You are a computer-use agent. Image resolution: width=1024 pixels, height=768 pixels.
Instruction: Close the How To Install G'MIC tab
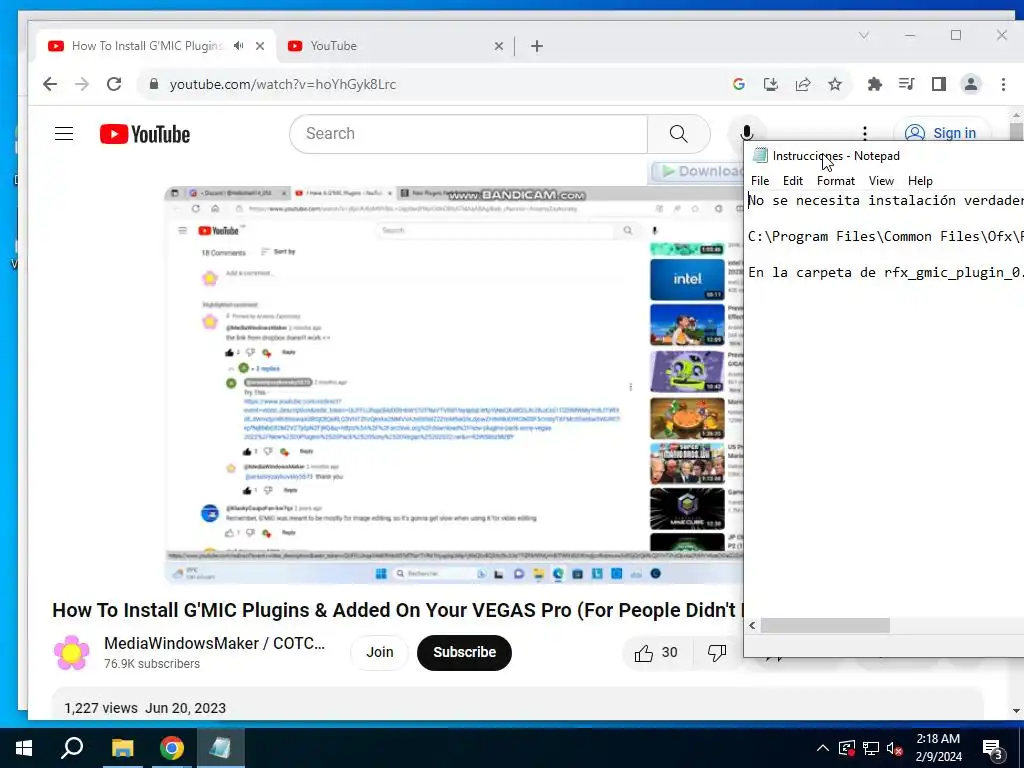[260, 46]
